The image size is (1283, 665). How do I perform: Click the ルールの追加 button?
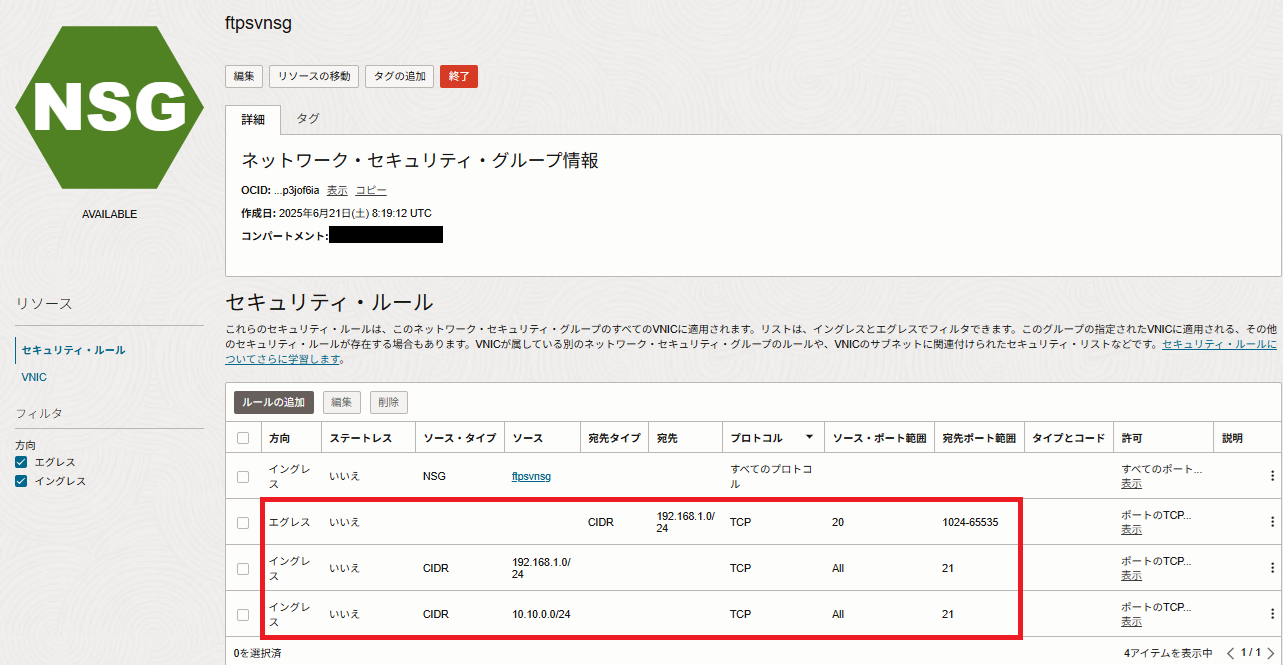click(x=274, y=402)
